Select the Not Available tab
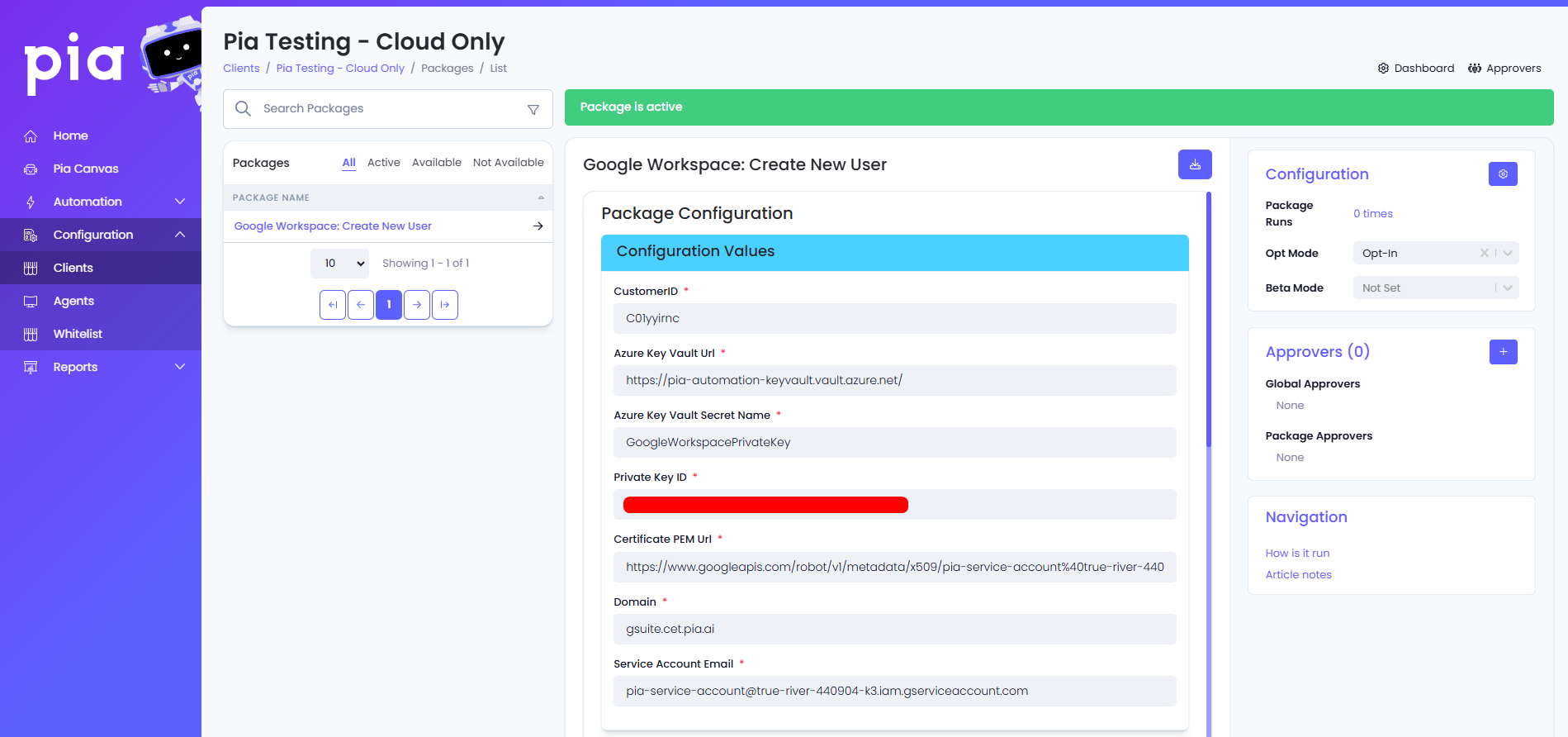This screenshot has height=737, width=1568. click(509, 163)
